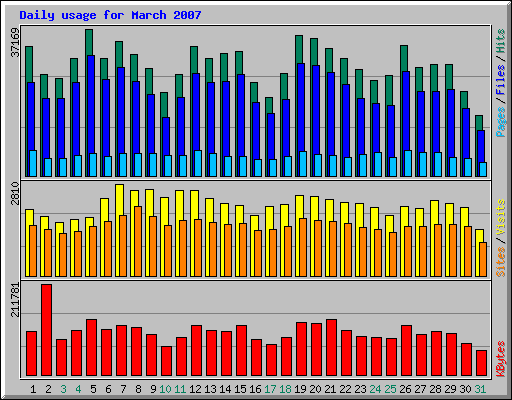
Task: Click day label 26 on the x-axis
Action: coord(405,389)
